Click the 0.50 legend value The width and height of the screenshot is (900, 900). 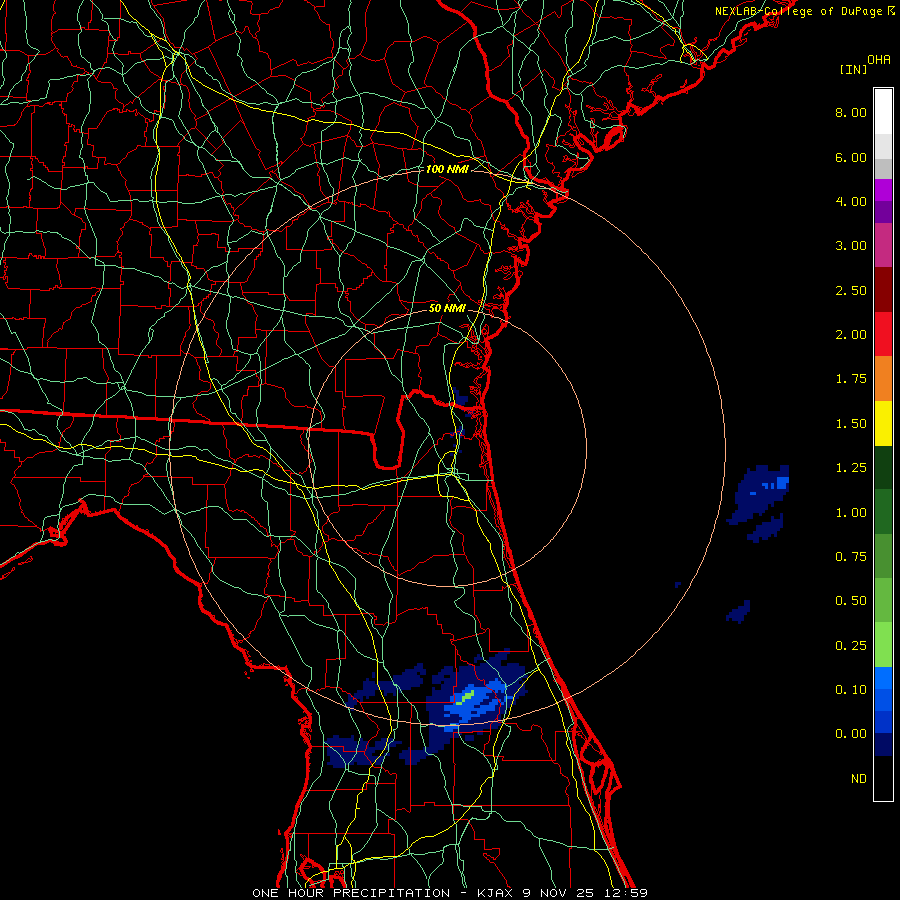tap(851, 601)
